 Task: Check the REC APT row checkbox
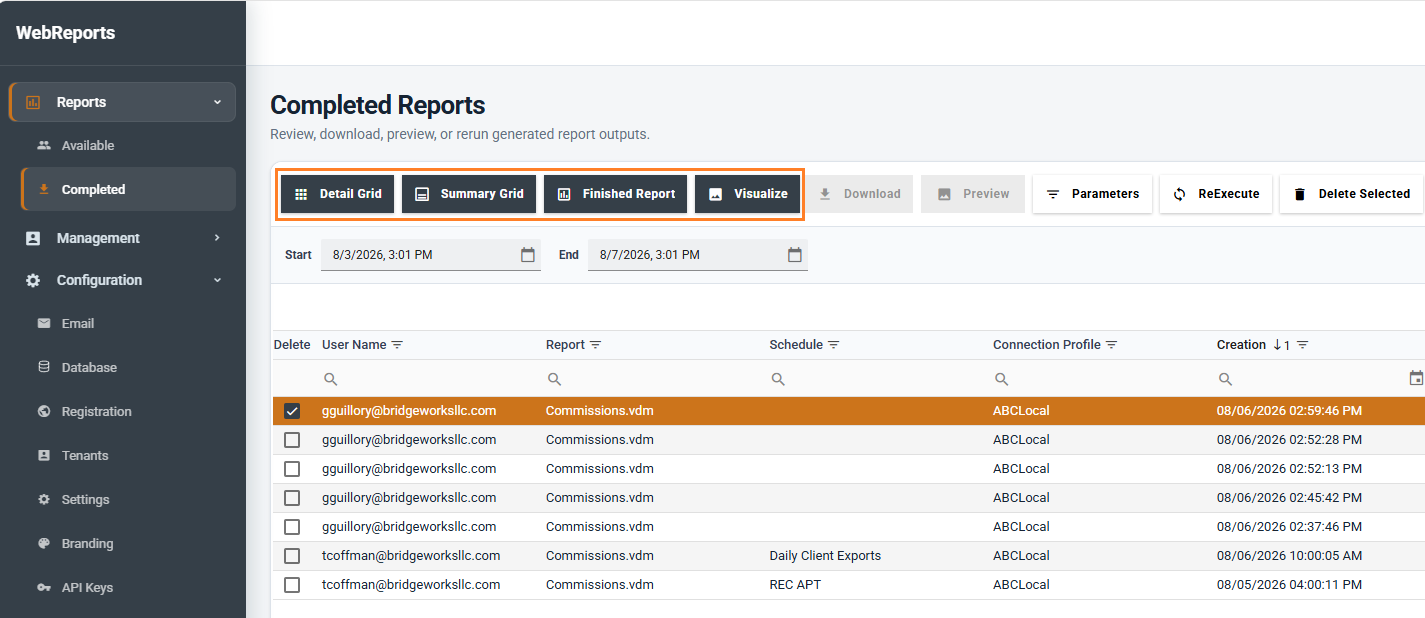point(292,585)
